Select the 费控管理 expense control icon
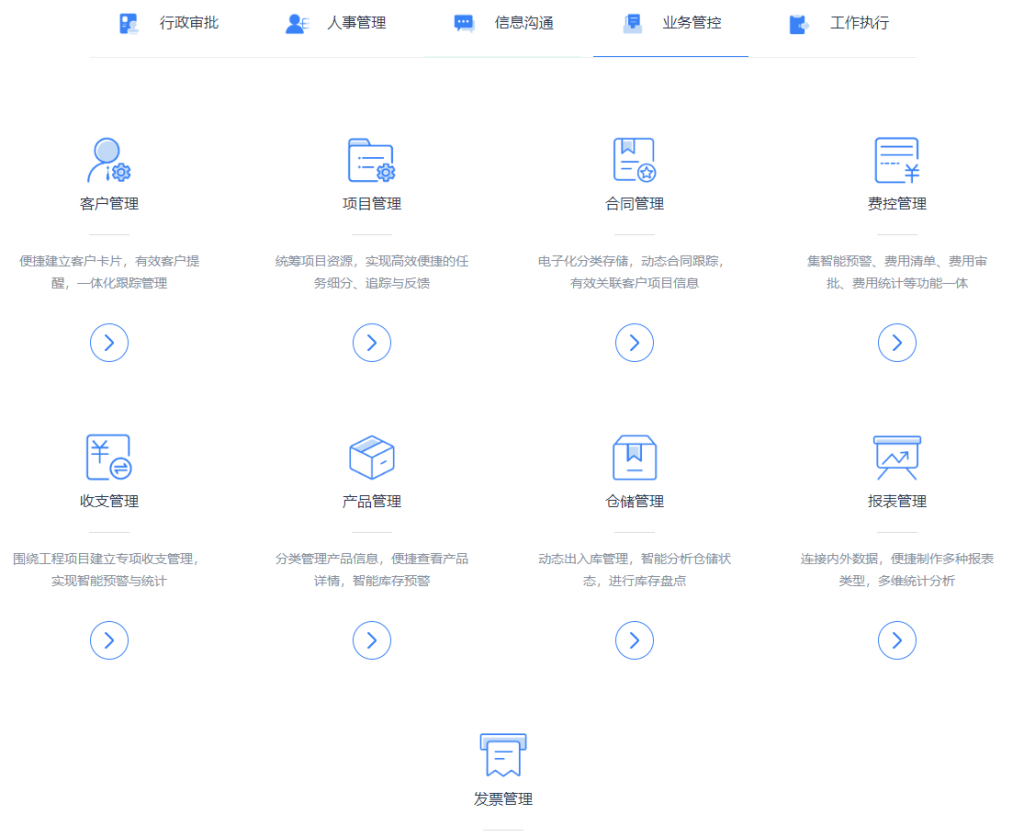 (897, 158)
